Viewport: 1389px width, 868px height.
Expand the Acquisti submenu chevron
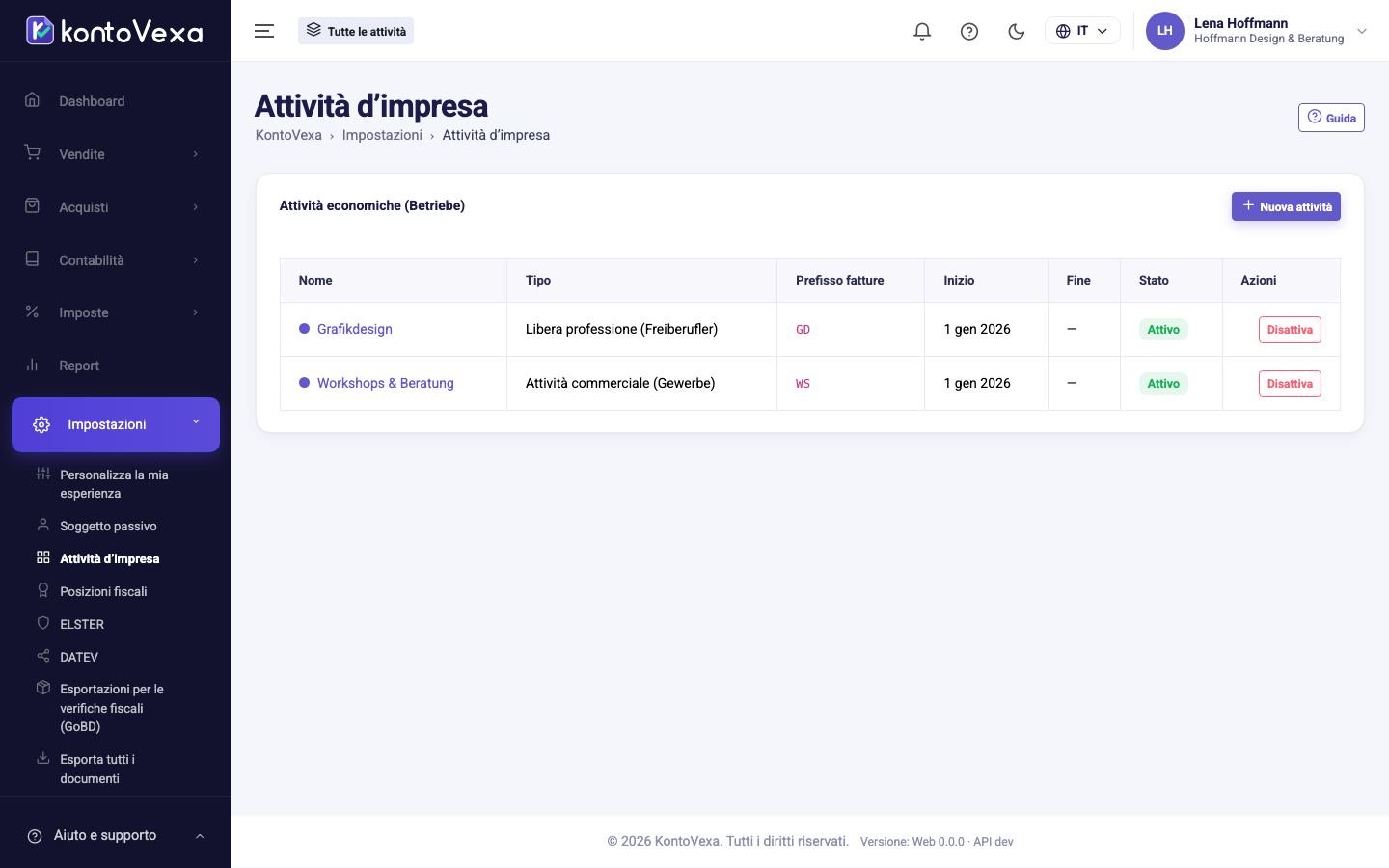[x=196, y=207]
